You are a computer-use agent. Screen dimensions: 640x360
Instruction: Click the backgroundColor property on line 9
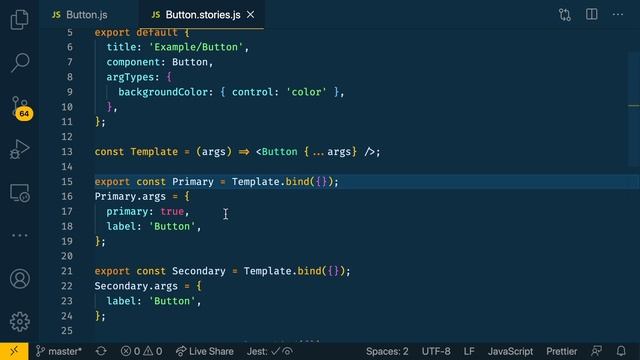[x=163, y=92]
